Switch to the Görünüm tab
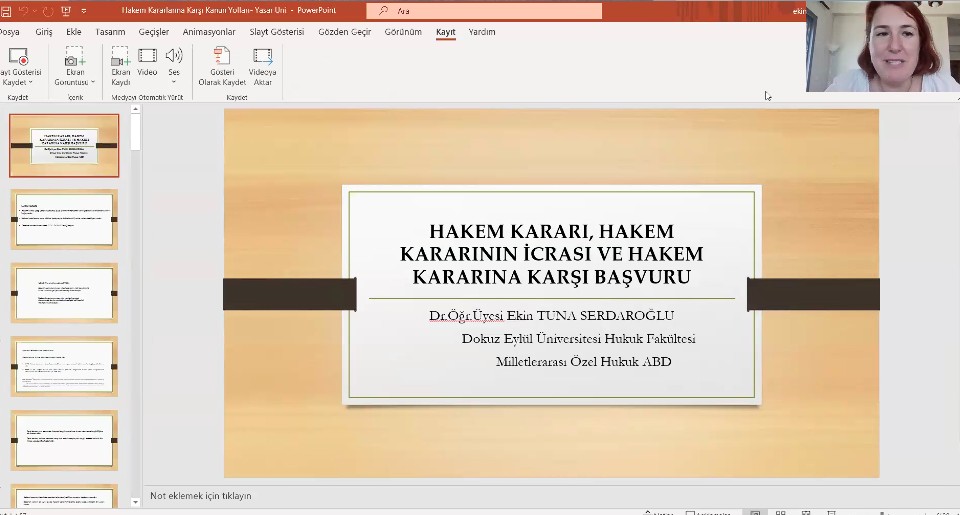This screenshot has width=960, height=515. (403, 32)
